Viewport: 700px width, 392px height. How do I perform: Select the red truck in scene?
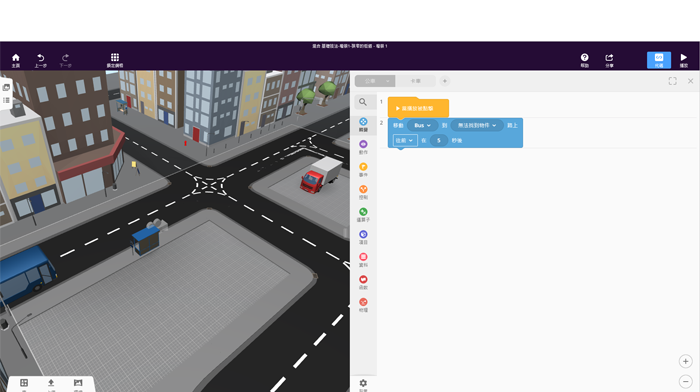tap(321, 175)
